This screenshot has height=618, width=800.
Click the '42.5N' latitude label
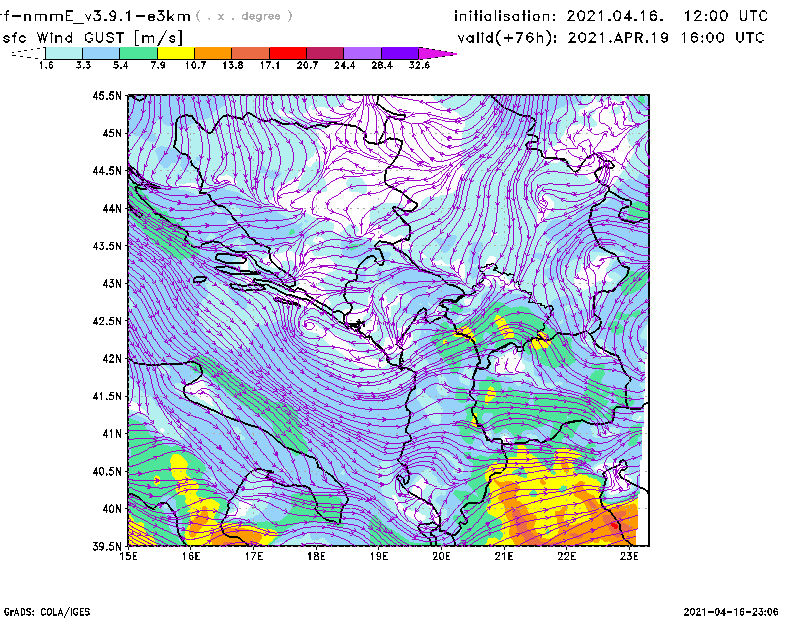coord(107,321)
